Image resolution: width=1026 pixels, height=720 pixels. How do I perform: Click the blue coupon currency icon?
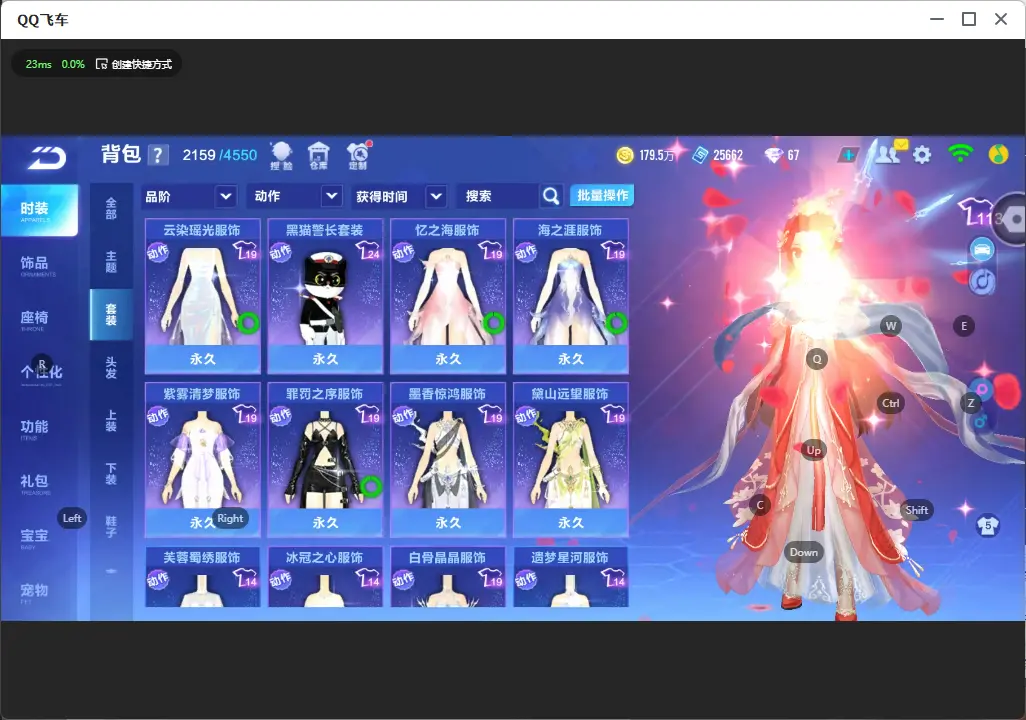coord(700,155)
